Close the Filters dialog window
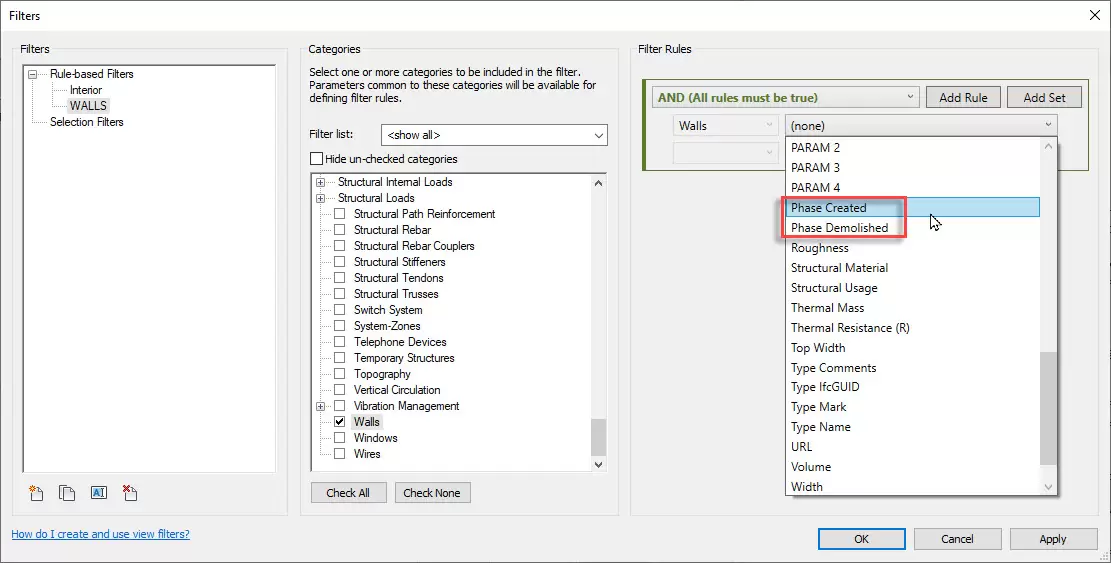Screen dimensions: 1111x563 [x=1092, y=15]
